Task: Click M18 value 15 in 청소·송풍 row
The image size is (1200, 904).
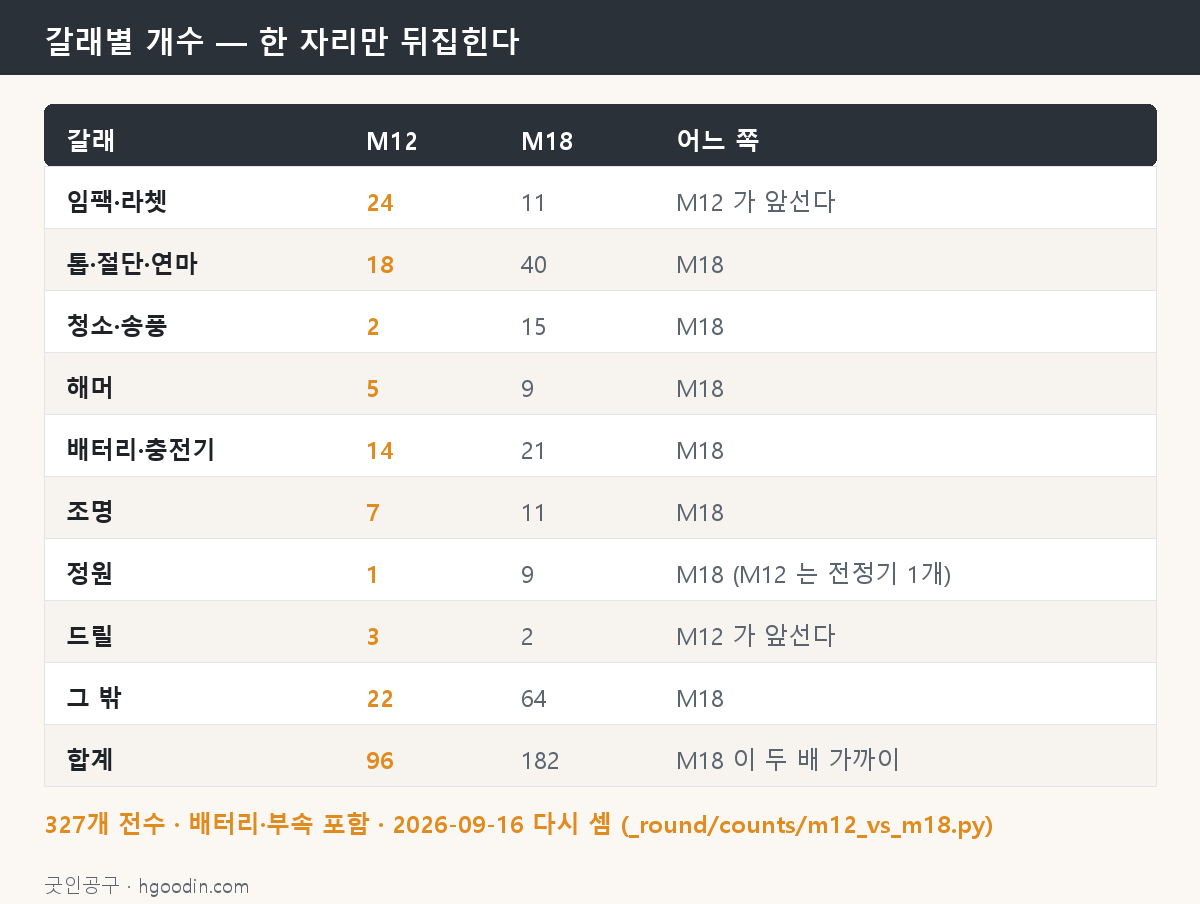Action: 534,327
